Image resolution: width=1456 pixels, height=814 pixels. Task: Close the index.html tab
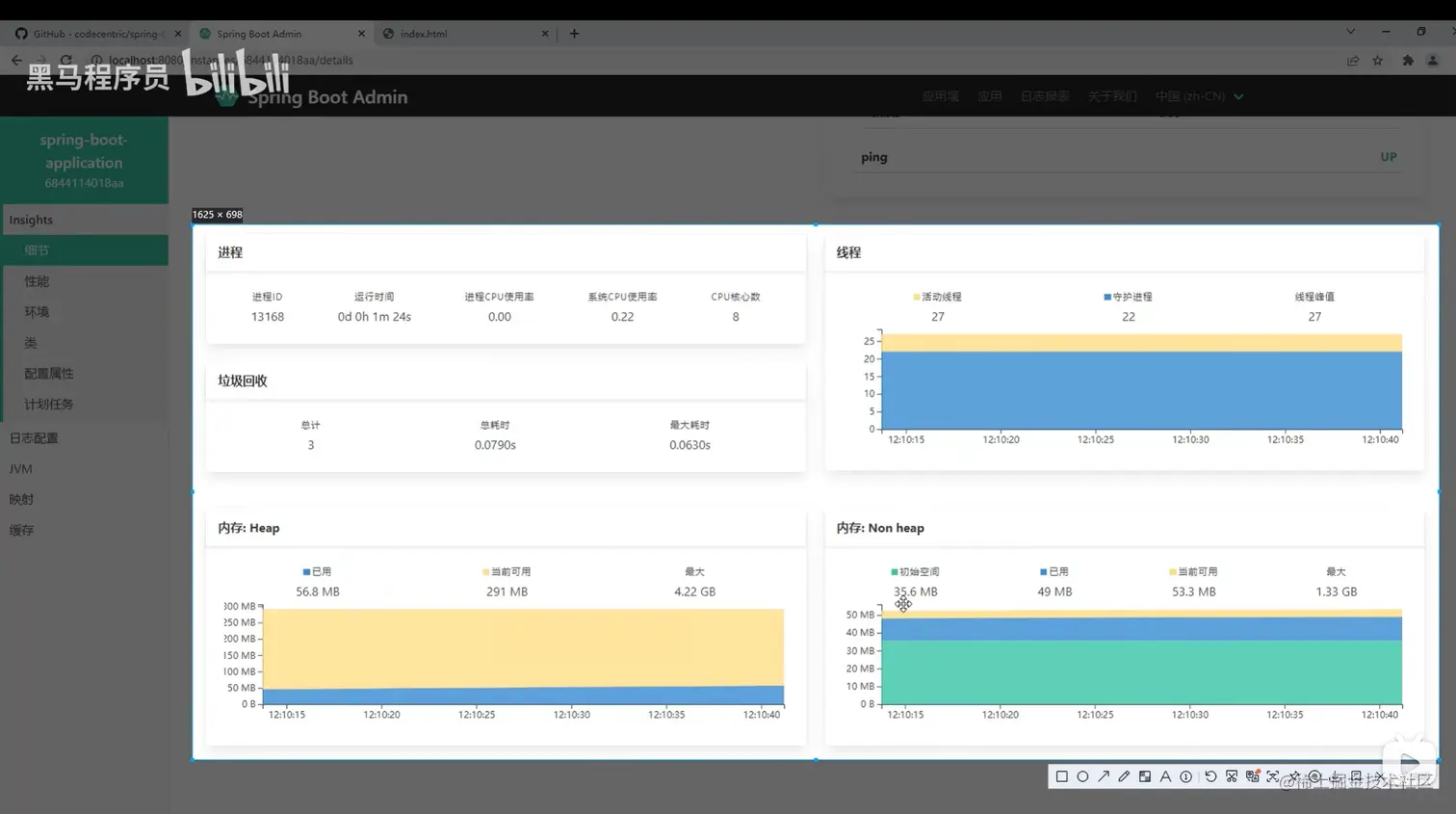coord(545,34)
